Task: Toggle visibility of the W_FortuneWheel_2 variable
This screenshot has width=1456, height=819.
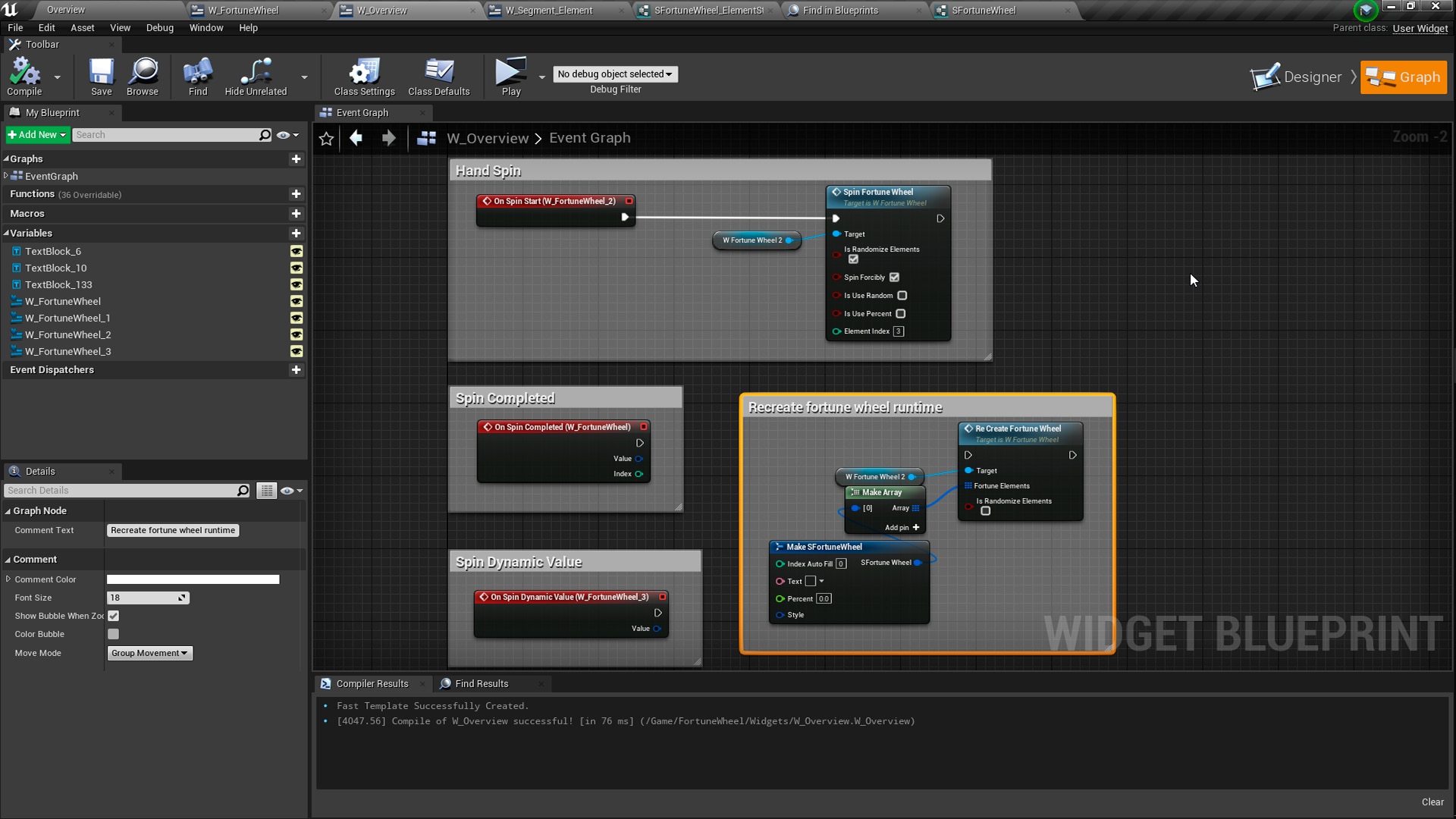Action: [x=297, y=335]
